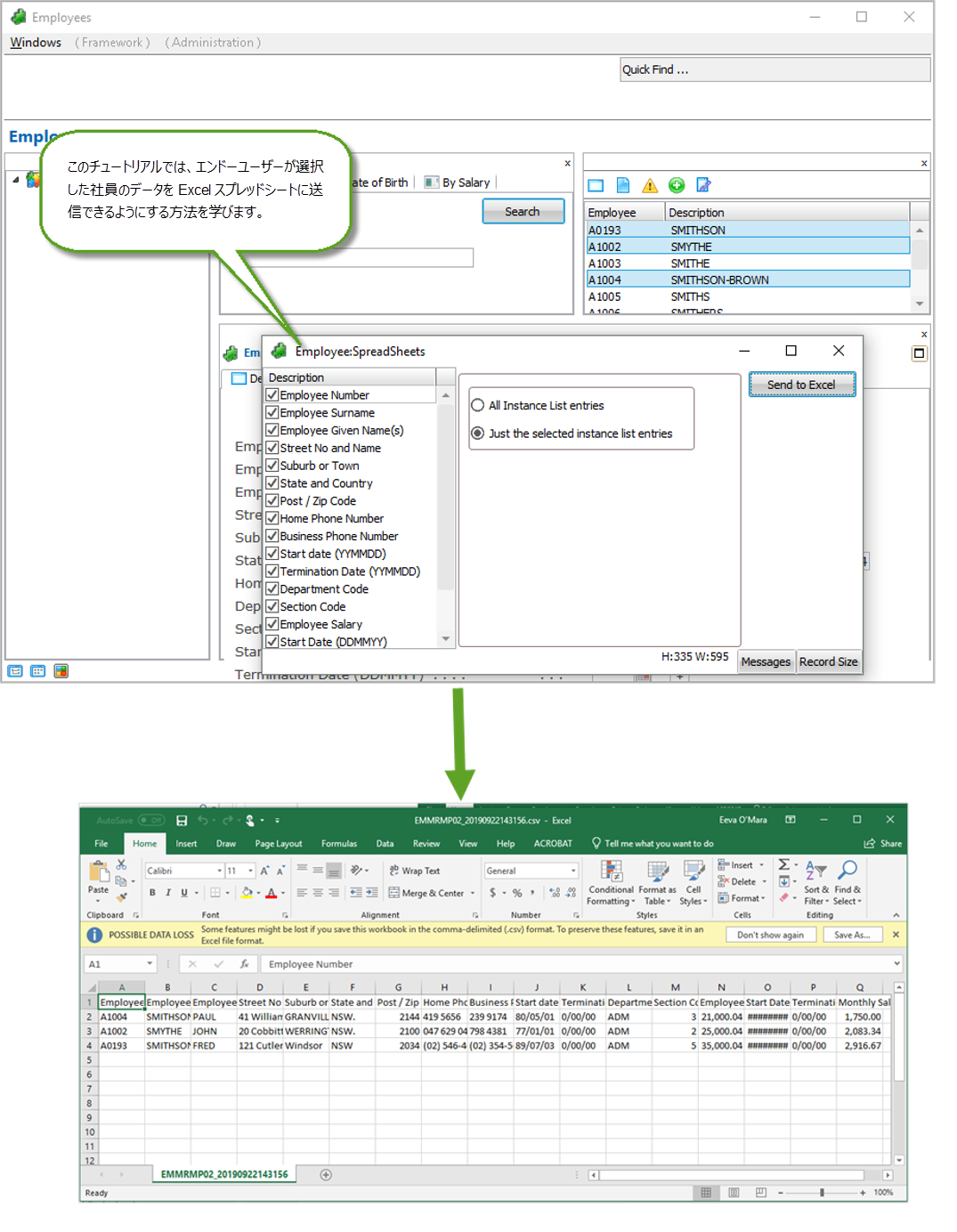Click the AutoSum sigma icon in Excel
Image resolution: width=957 pixels, height=1232 pixels.
pyautogui.click(x=783, y=864)
